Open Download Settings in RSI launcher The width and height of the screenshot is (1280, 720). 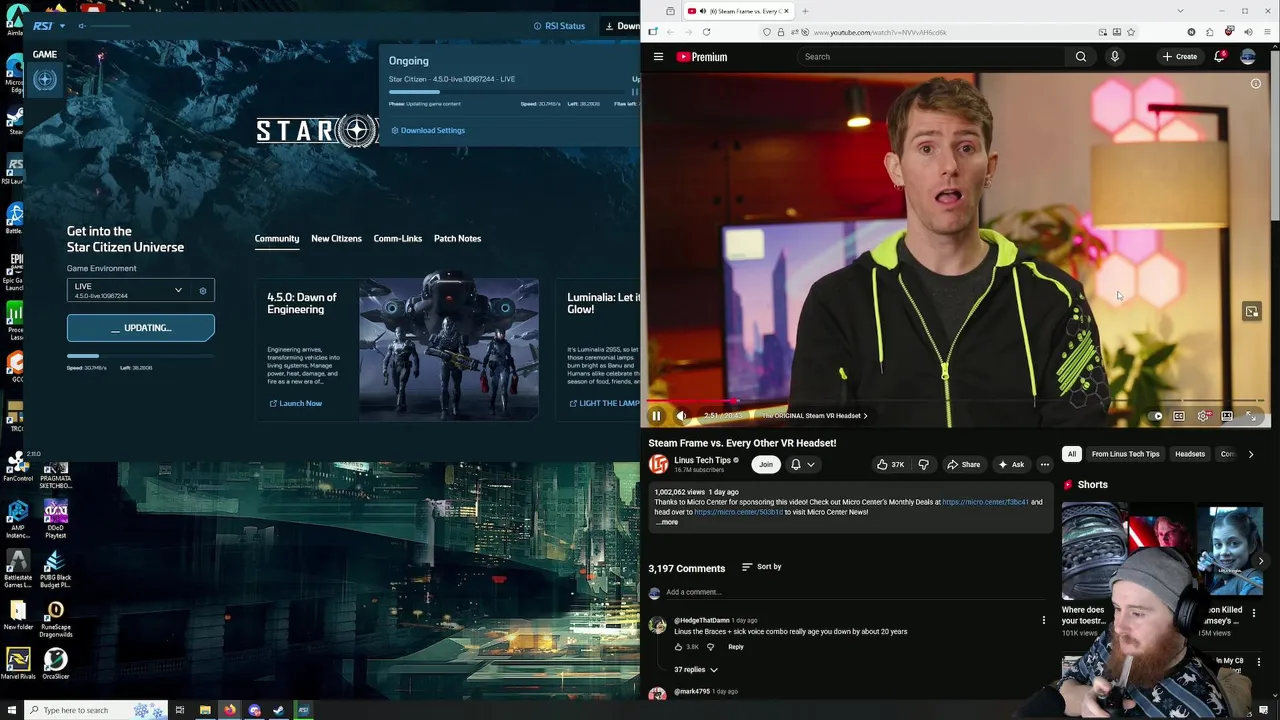pyautogui.click(x=428, y=130)
